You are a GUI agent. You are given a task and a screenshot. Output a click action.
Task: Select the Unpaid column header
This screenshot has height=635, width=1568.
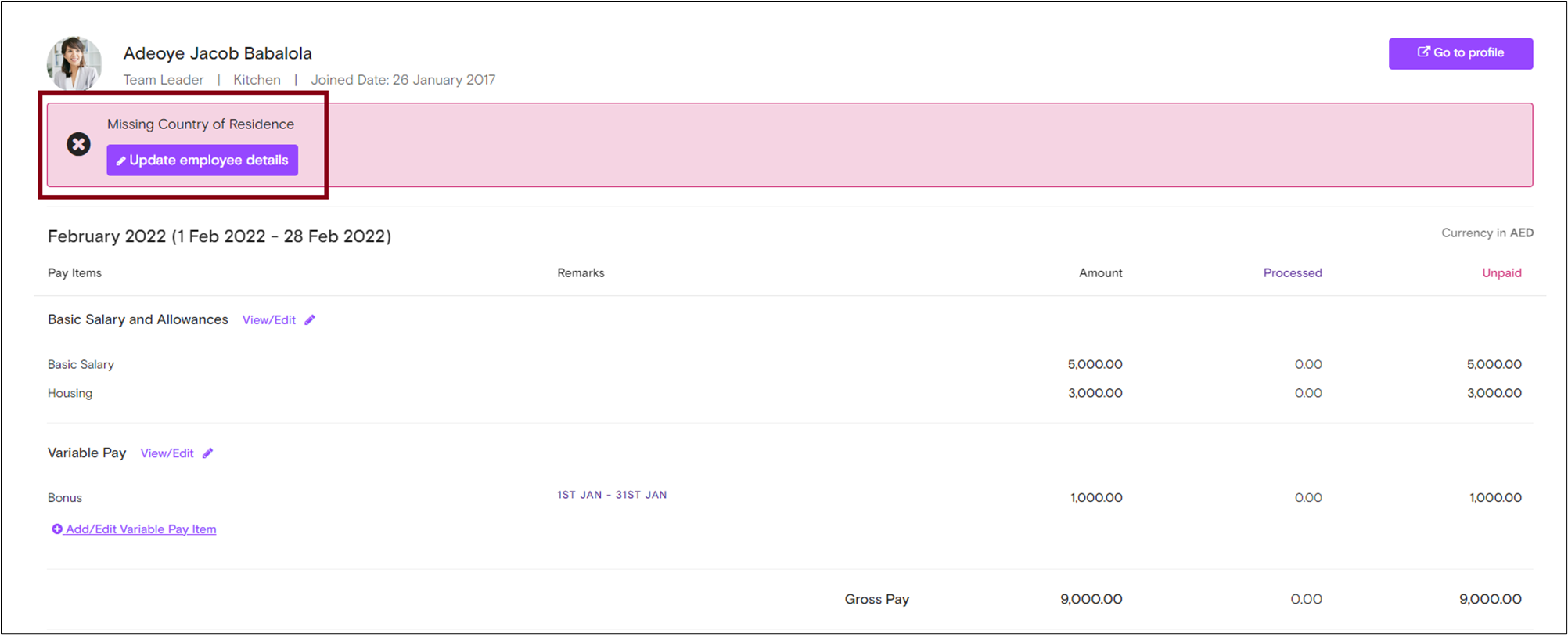(x=1501, y=272)
